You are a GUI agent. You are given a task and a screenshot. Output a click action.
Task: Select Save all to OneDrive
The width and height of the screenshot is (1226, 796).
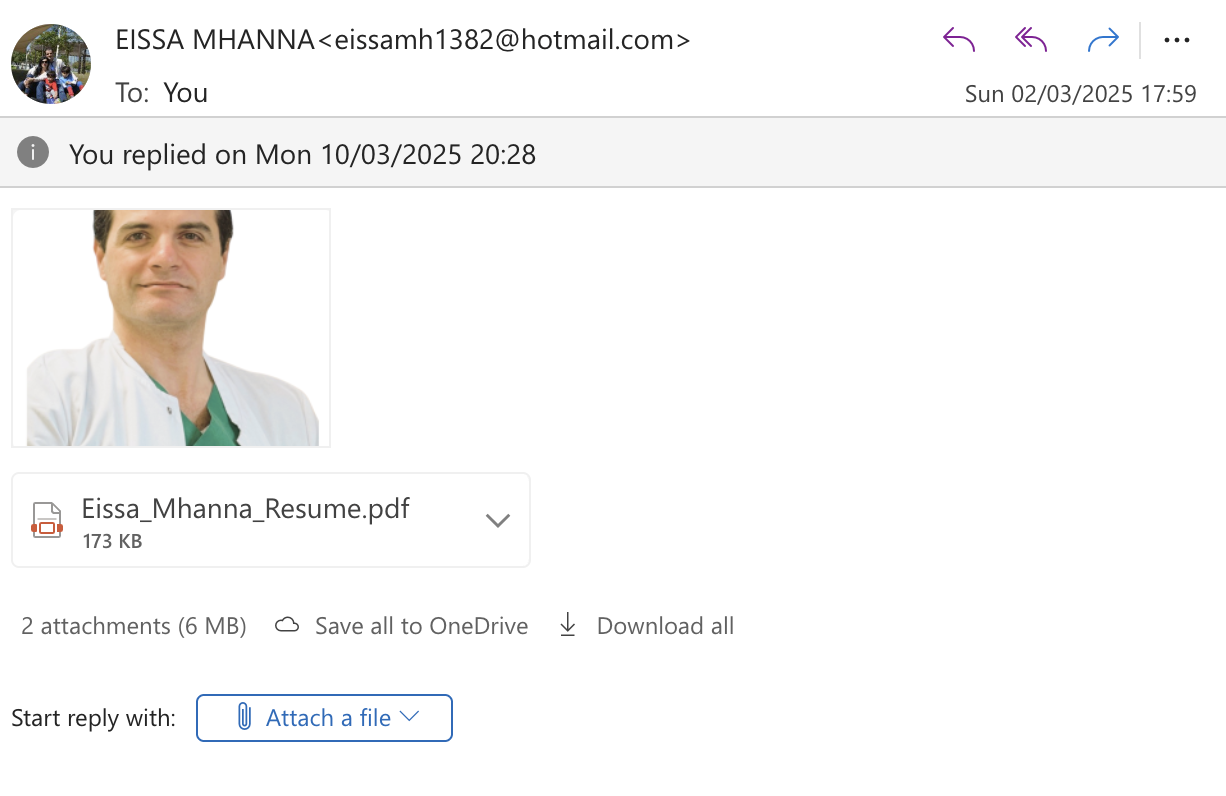(x=421, y=626)
